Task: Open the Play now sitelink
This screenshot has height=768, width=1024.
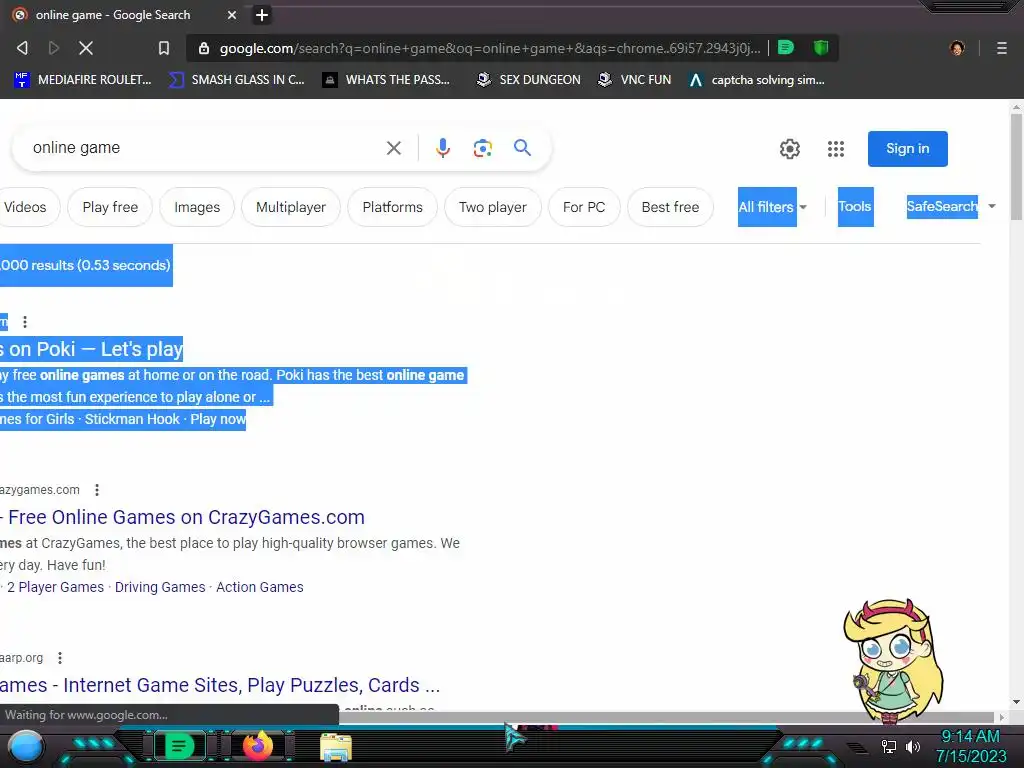Action: (218, 419)
